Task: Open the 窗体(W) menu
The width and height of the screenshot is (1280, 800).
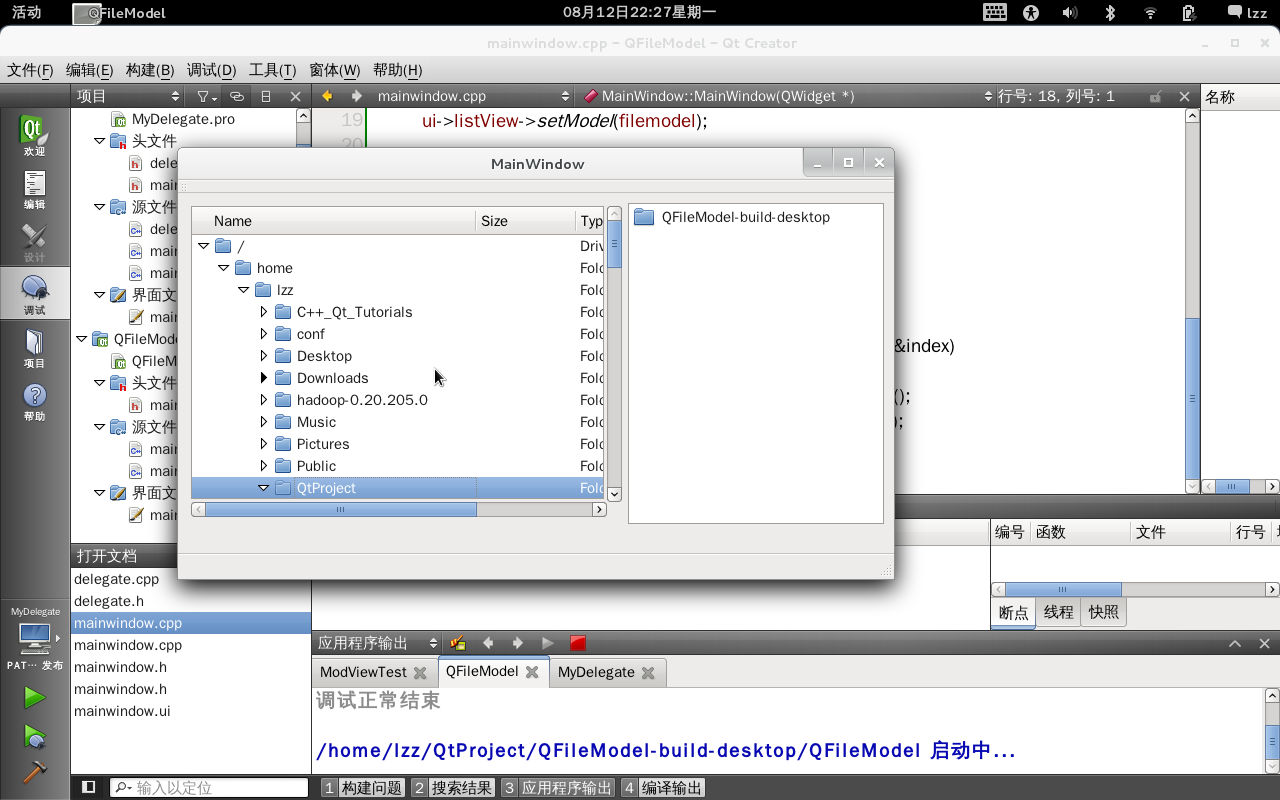Action: [335, 70]
